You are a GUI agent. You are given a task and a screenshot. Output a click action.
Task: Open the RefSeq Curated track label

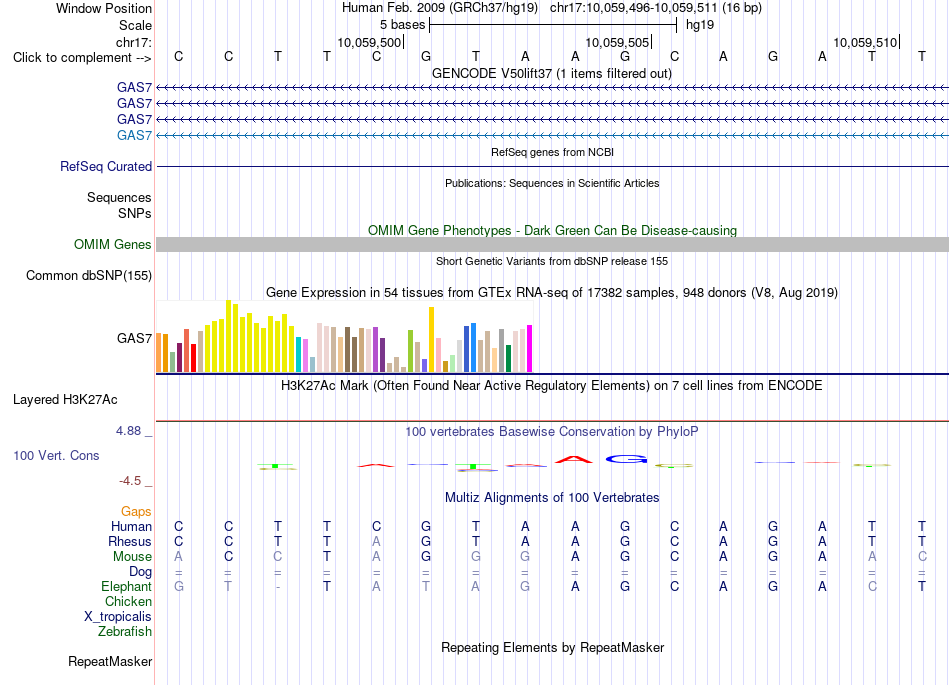click(x=105, y=166)
